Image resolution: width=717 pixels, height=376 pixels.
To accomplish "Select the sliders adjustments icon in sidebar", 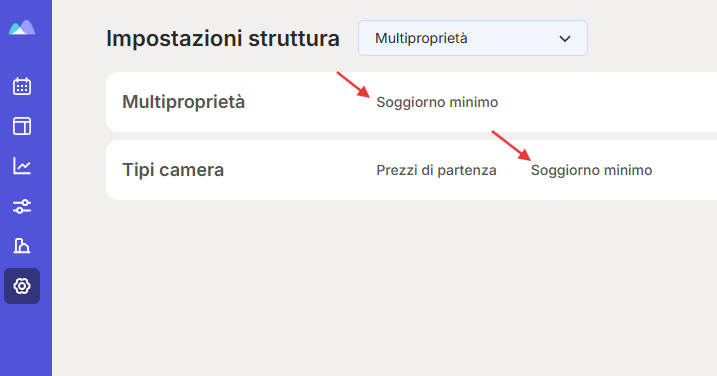I will [x=22, y=206].
